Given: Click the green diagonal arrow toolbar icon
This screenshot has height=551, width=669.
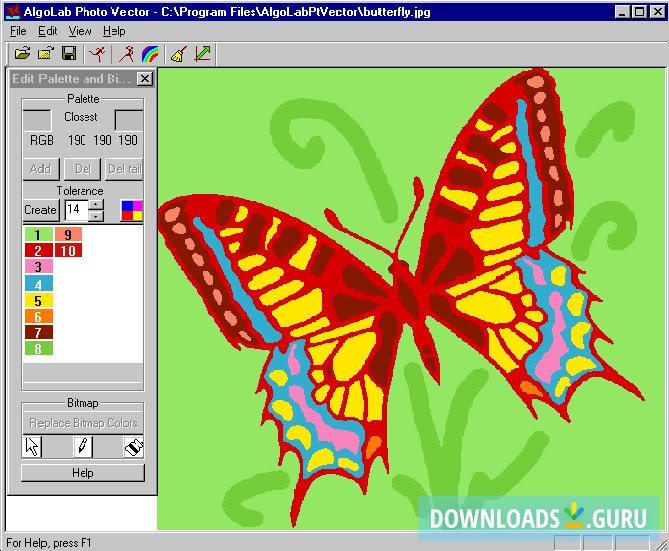Looking at the screenshot, I should tap(202, 54).
